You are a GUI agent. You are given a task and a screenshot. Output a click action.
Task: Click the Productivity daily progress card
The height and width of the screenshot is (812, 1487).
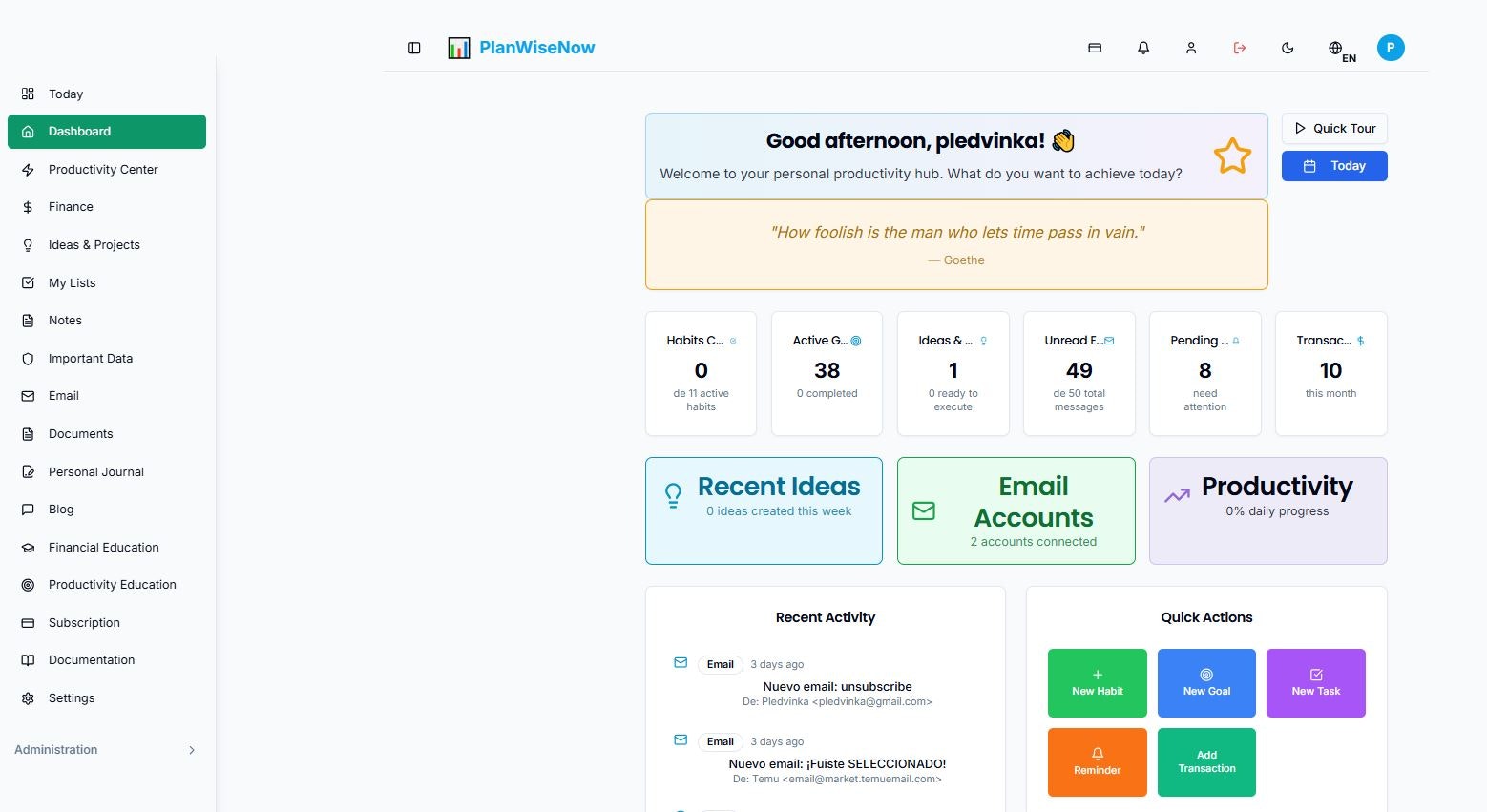(1267, 510)
